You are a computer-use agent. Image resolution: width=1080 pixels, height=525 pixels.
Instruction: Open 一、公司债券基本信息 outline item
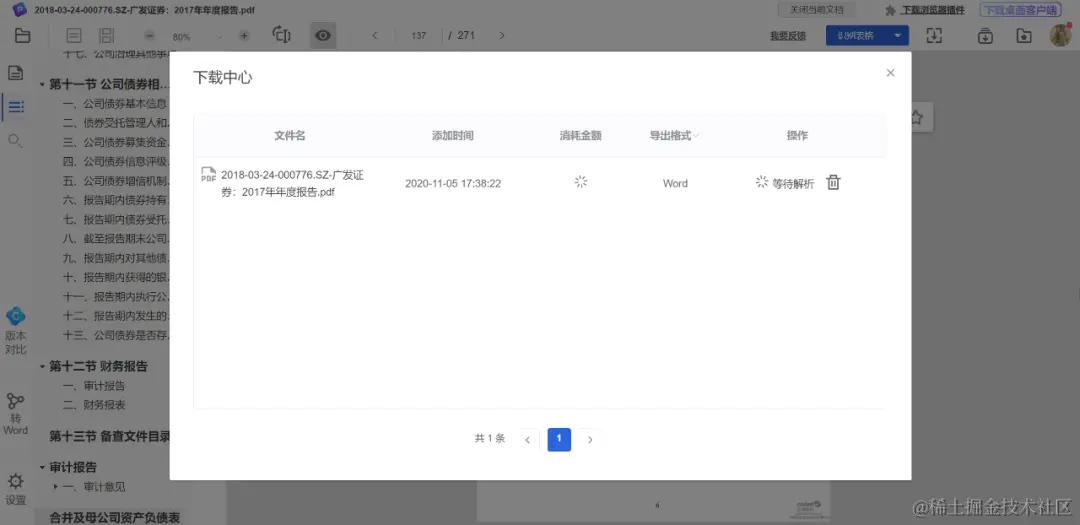pyautogui.click(x=115, y=104)
